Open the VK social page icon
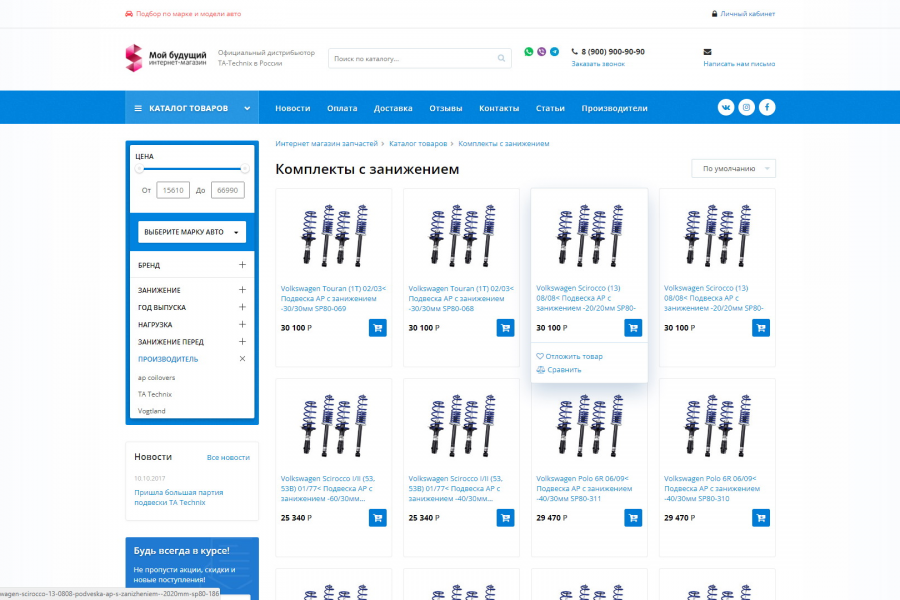The height and width of the screenshot is (600, 900). tap(726, 107)
